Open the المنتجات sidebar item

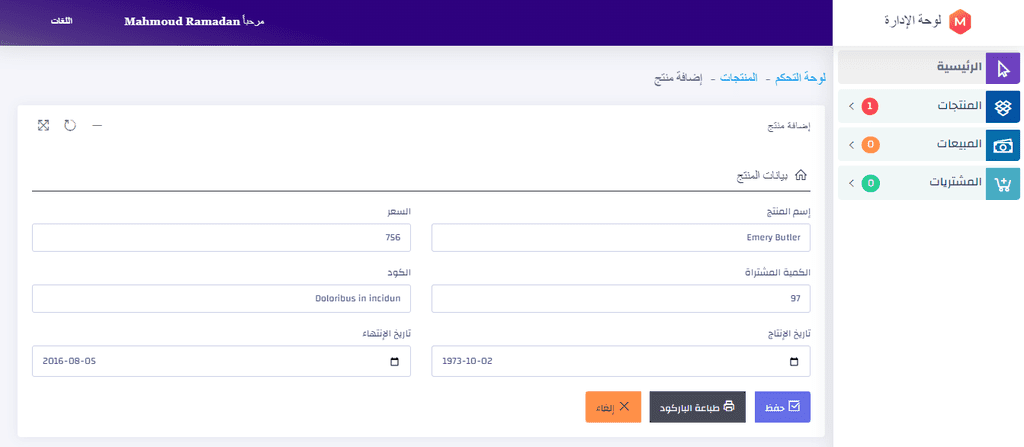(929, 107)
